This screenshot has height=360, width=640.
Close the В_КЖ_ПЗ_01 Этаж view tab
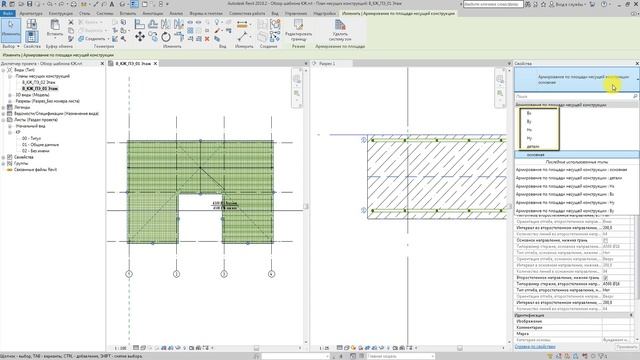pos(156,64)
